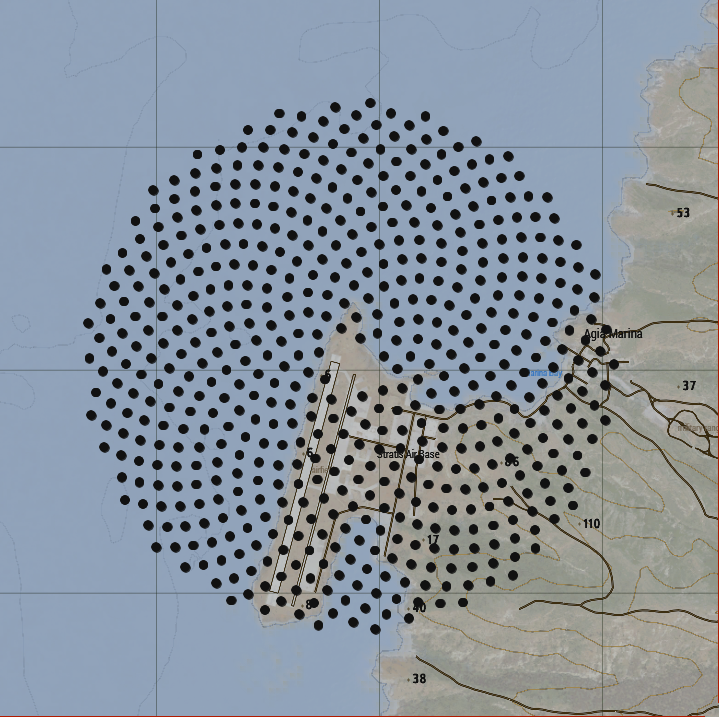Screen dimensions: 719x717
Task: Select the leftmost black dot marker
Action: [88, 323]
